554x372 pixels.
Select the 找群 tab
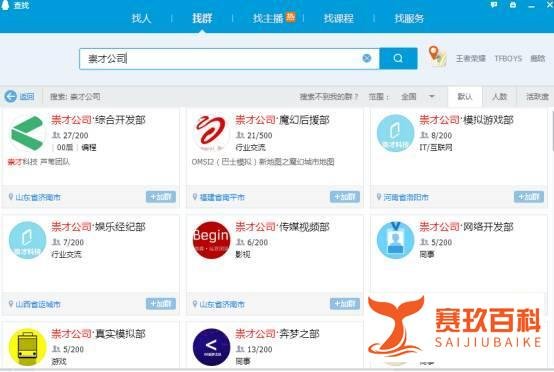click(x=202, y=18)
